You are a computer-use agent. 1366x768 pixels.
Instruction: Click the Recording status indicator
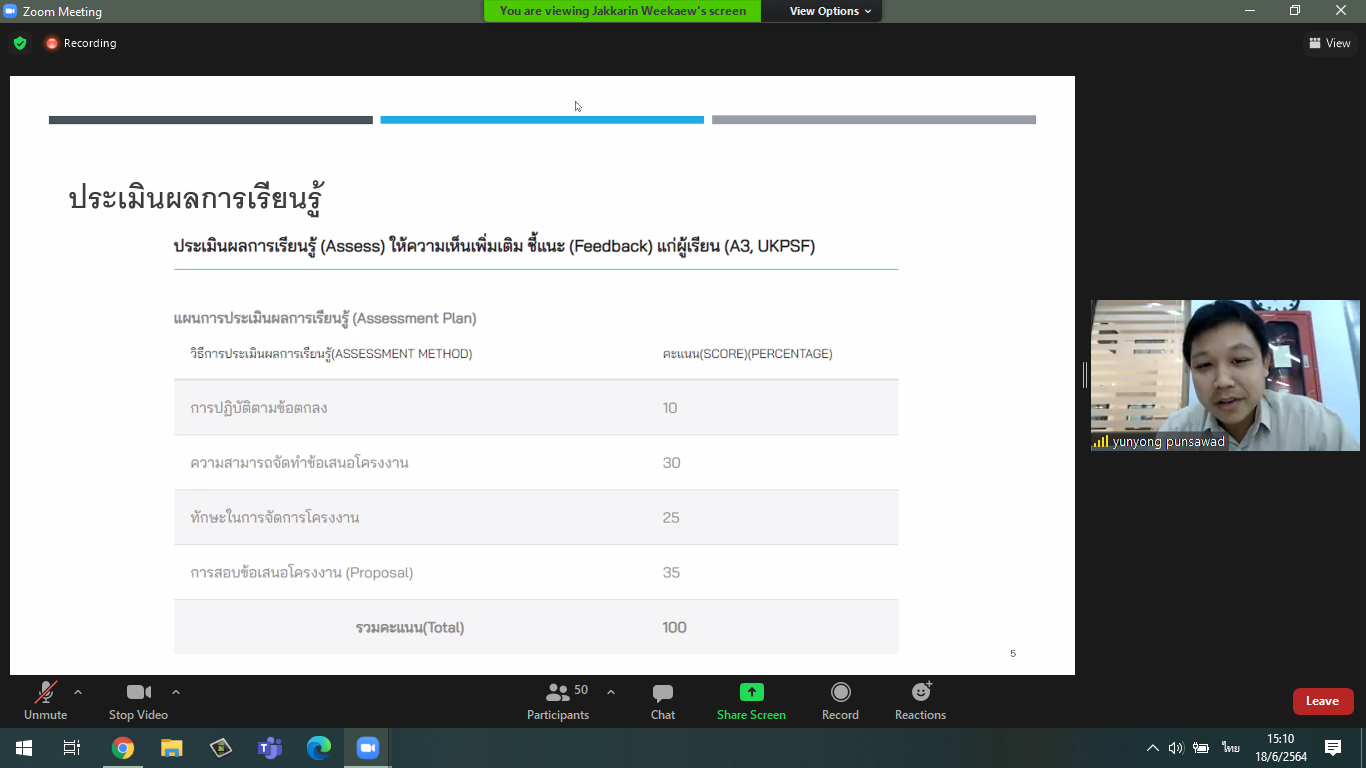[x=81, y=43]
